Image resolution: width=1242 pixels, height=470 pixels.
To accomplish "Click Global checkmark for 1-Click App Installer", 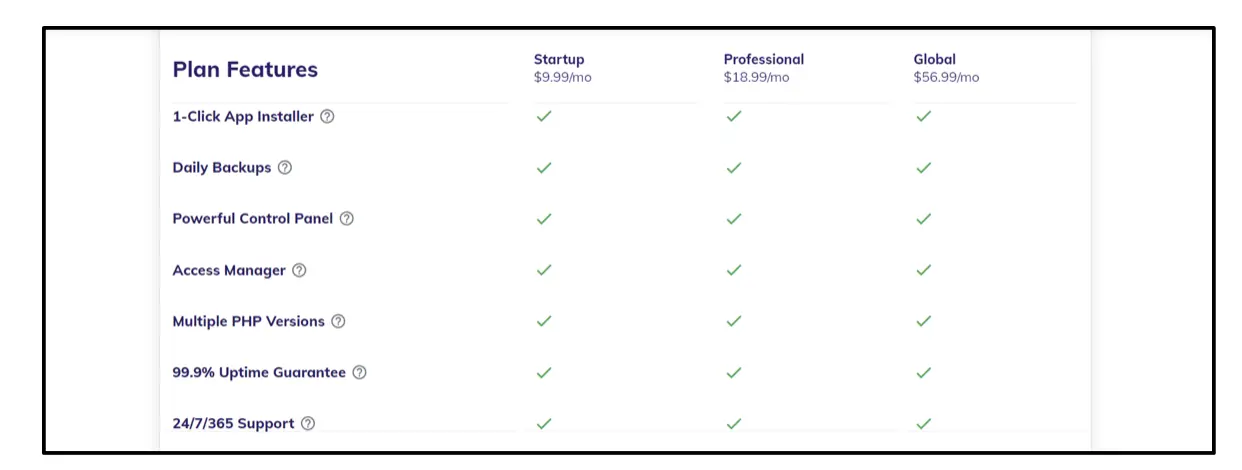I will (924, 116).
